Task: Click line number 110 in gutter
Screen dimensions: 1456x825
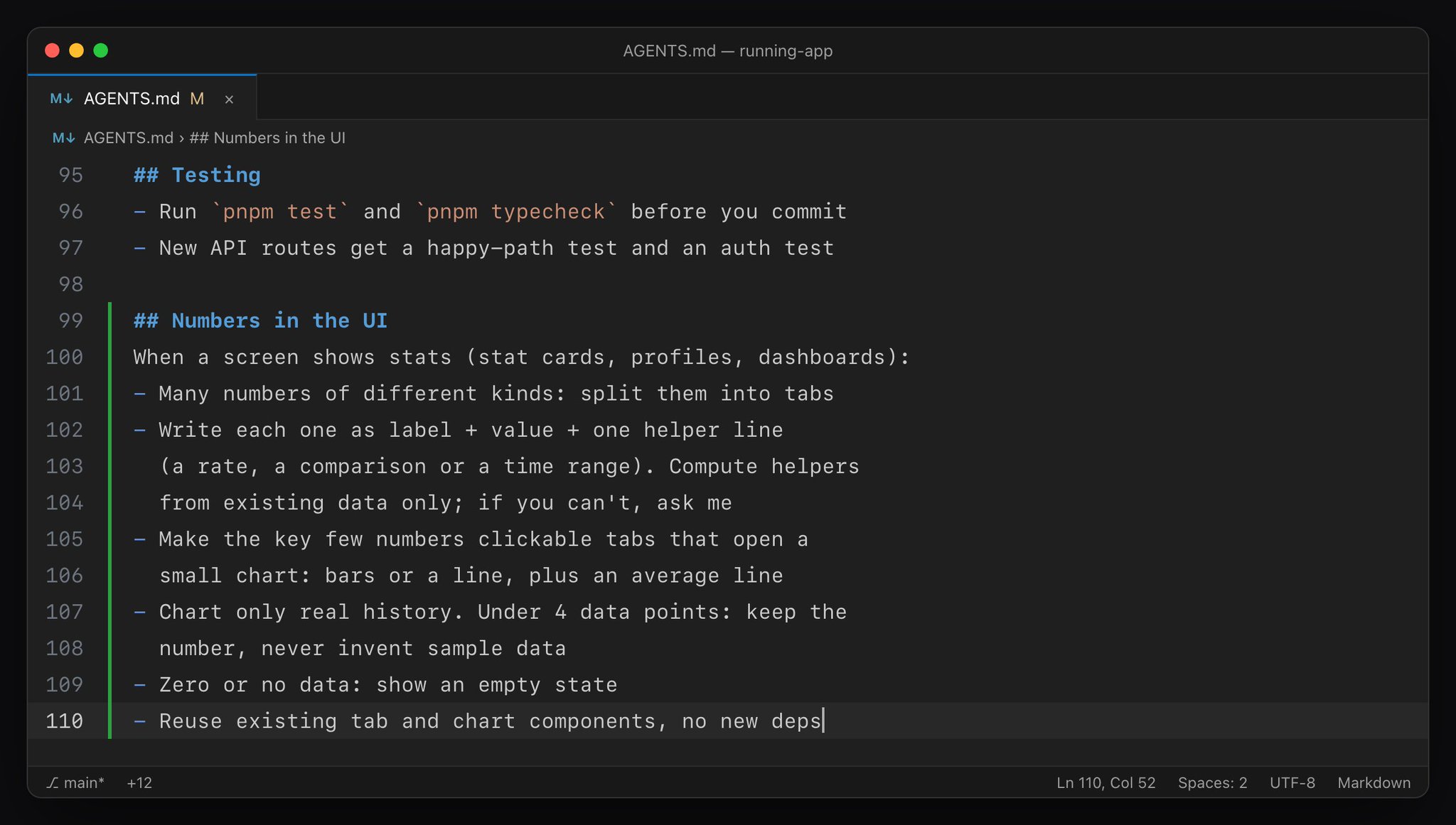Action: pos(65,721)
